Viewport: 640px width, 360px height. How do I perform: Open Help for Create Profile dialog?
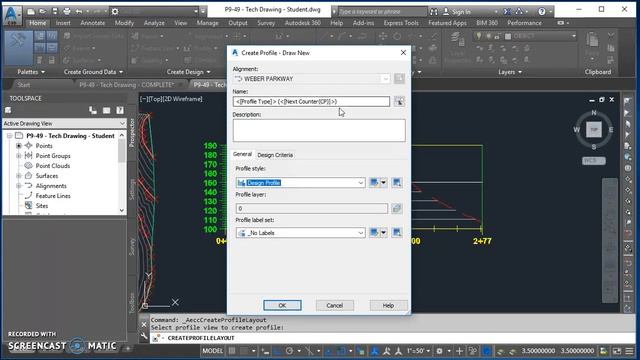click(x=388, y=305)
